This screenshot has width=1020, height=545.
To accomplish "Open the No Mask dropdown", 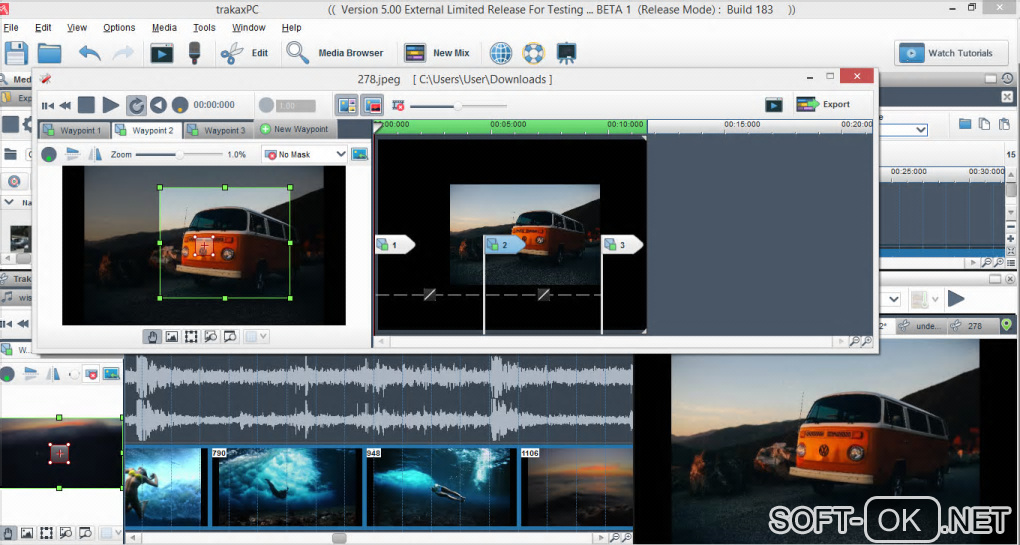I will pyautogui.click(x=304, y=155).
